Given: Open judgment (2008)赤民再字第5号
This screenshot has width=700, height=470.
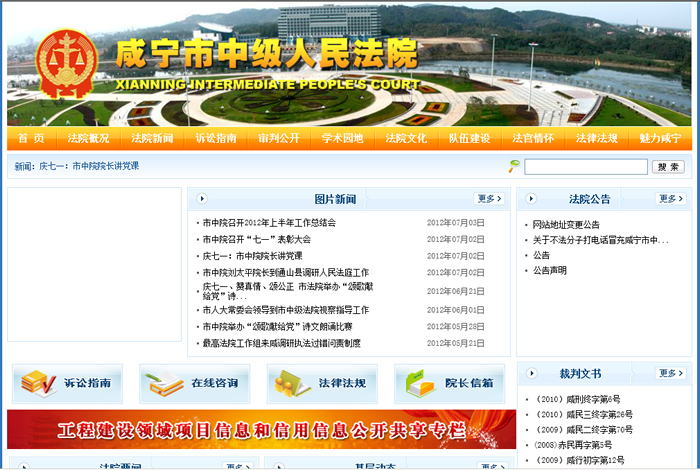Looking at the screenshot, I should pos(573,445).
